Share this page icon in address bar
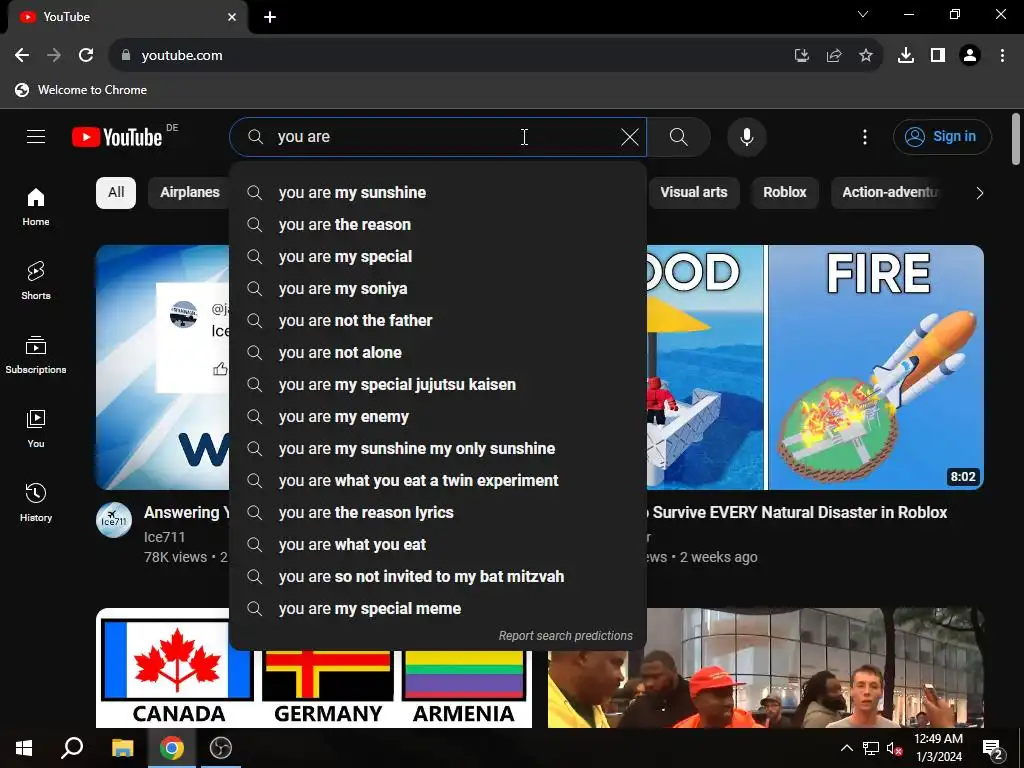The width and height of the screenshot is (1024, 768). [x=834, y=56]
